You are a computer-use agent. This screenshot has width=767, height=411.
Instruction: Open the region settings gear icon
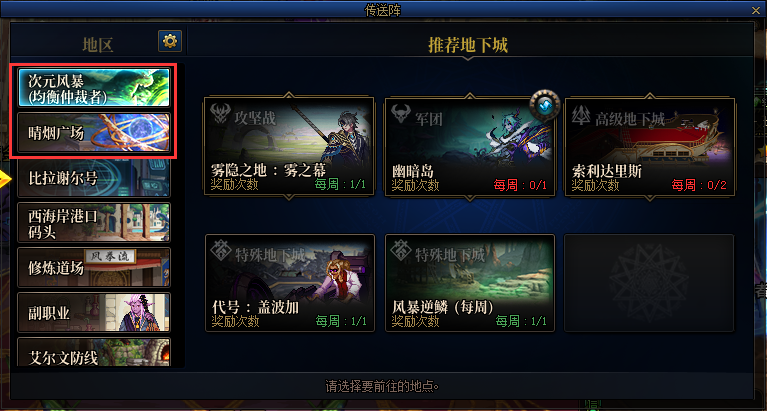[x=170, y=41]
